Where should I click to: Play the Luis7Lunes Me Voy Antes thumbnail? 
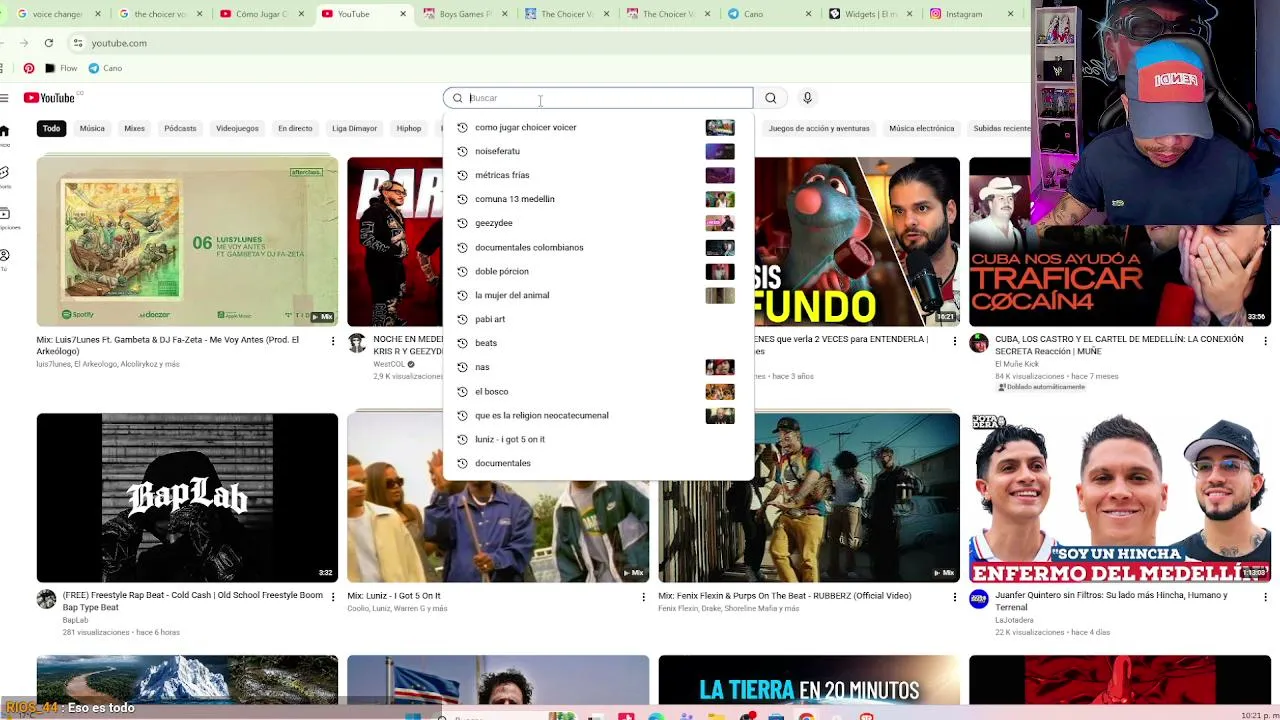[x=187, y=241]
